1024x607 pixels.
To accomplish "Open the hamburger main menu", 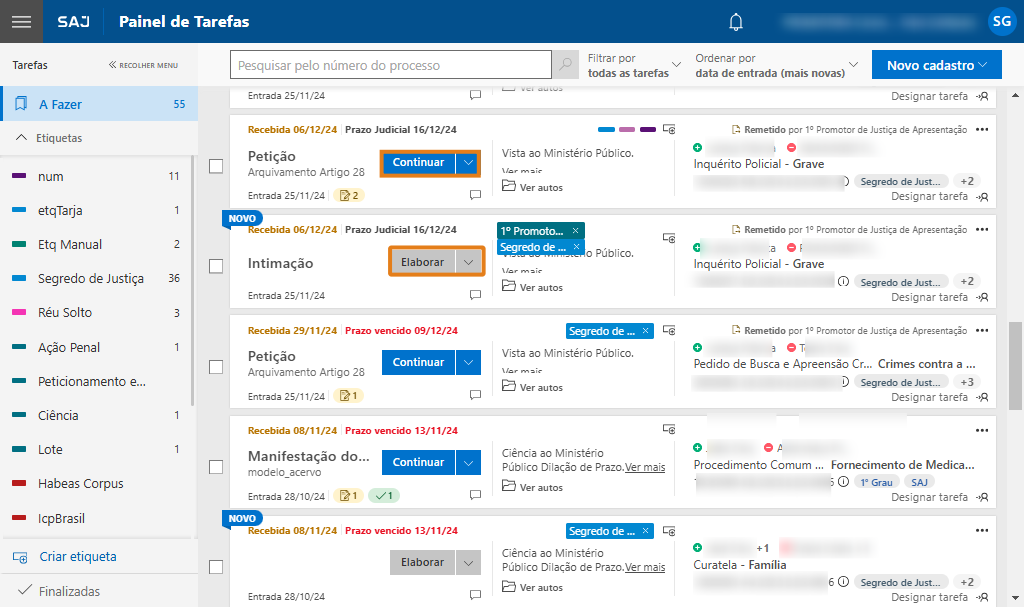I will [22, 22].
